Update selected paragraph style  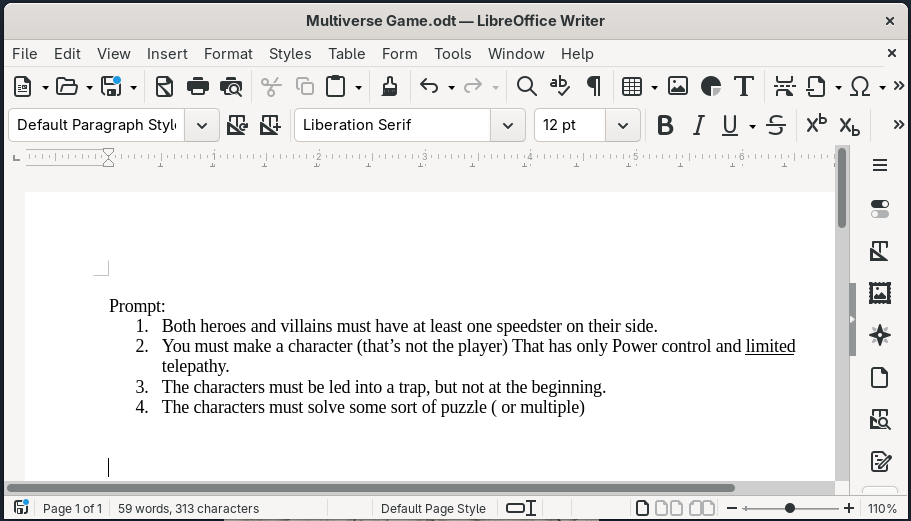237,125
